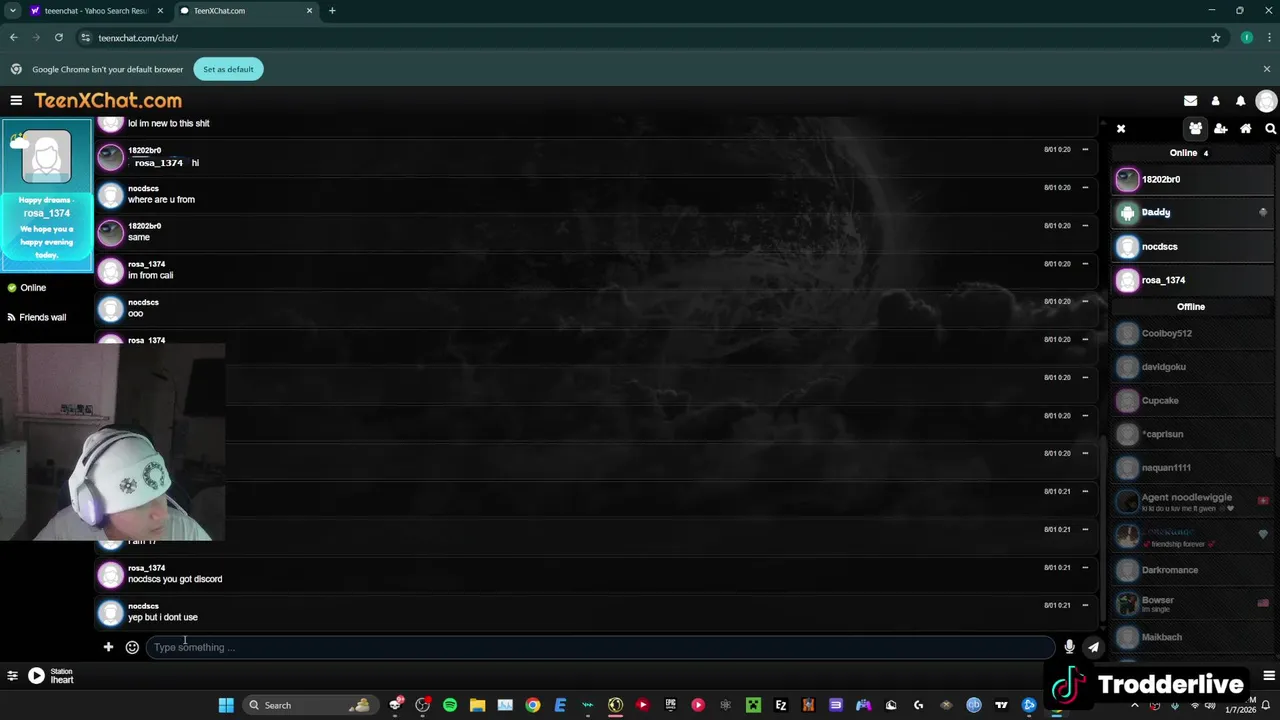This screenshot has width=1280, height=720.
Task: Bookmark this page with star icon
Action: [1216, 38]
